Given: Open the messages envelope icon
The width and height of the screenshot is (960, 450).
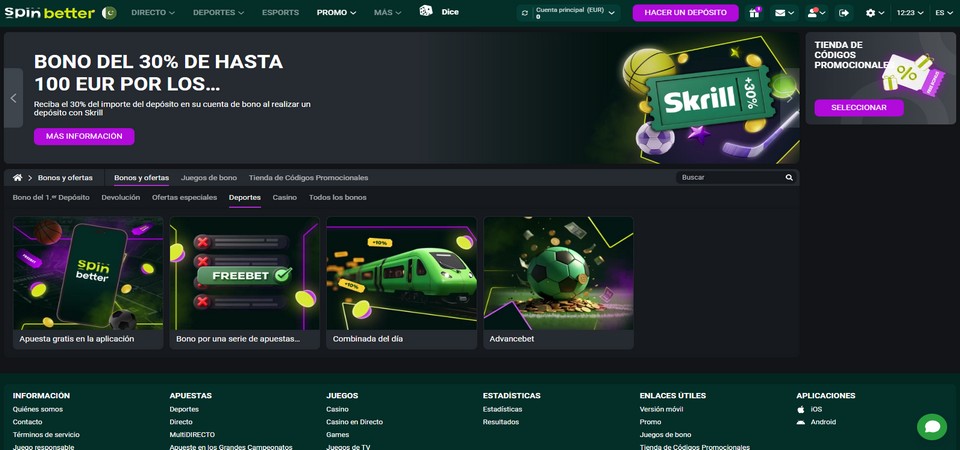Looking at the screenshot, I should tap(784, 12).
